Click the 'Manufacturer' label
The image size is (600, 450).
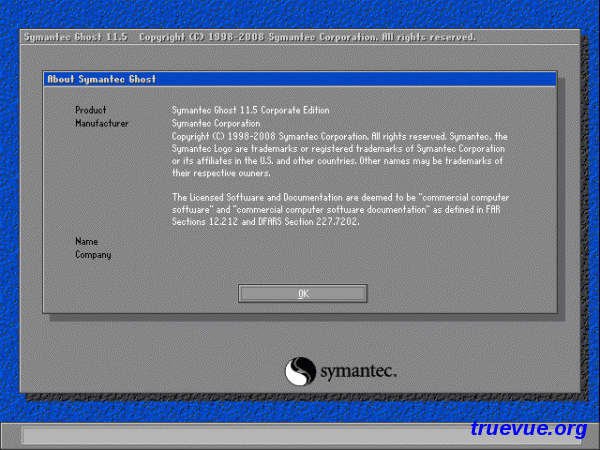(102, 124)
